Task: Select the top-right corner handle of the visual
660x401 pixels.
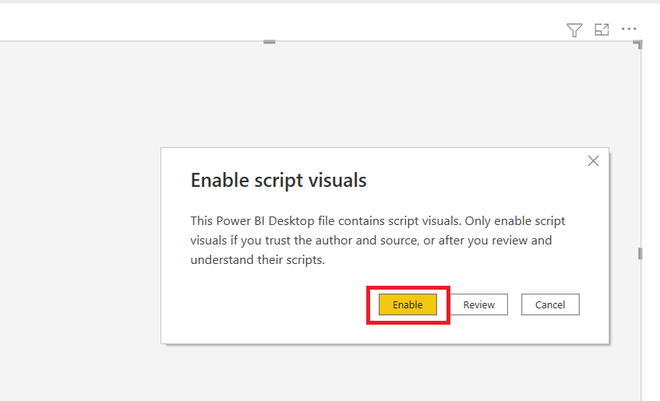Action: (x=639, y=44)
